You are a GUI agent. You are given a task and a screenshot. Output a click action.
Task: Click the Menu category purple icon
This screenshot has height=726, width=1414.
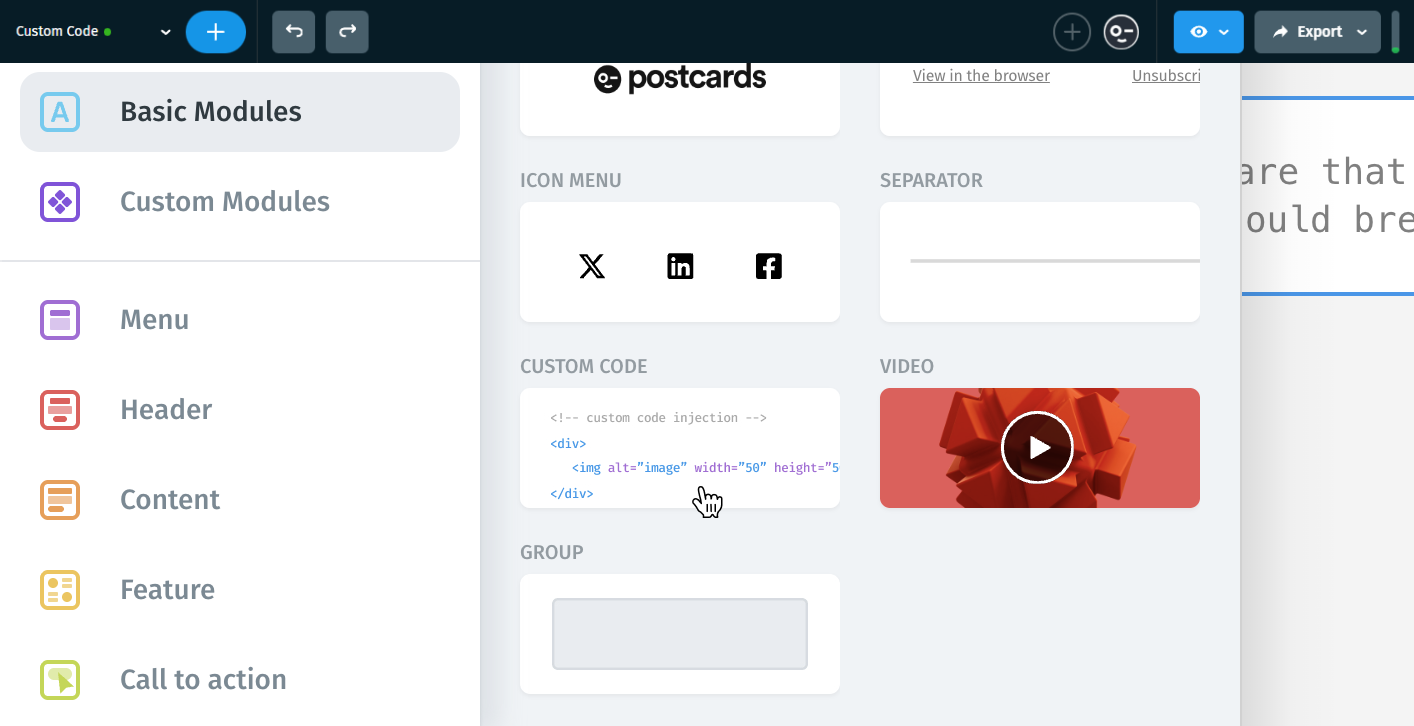[60, 320]
